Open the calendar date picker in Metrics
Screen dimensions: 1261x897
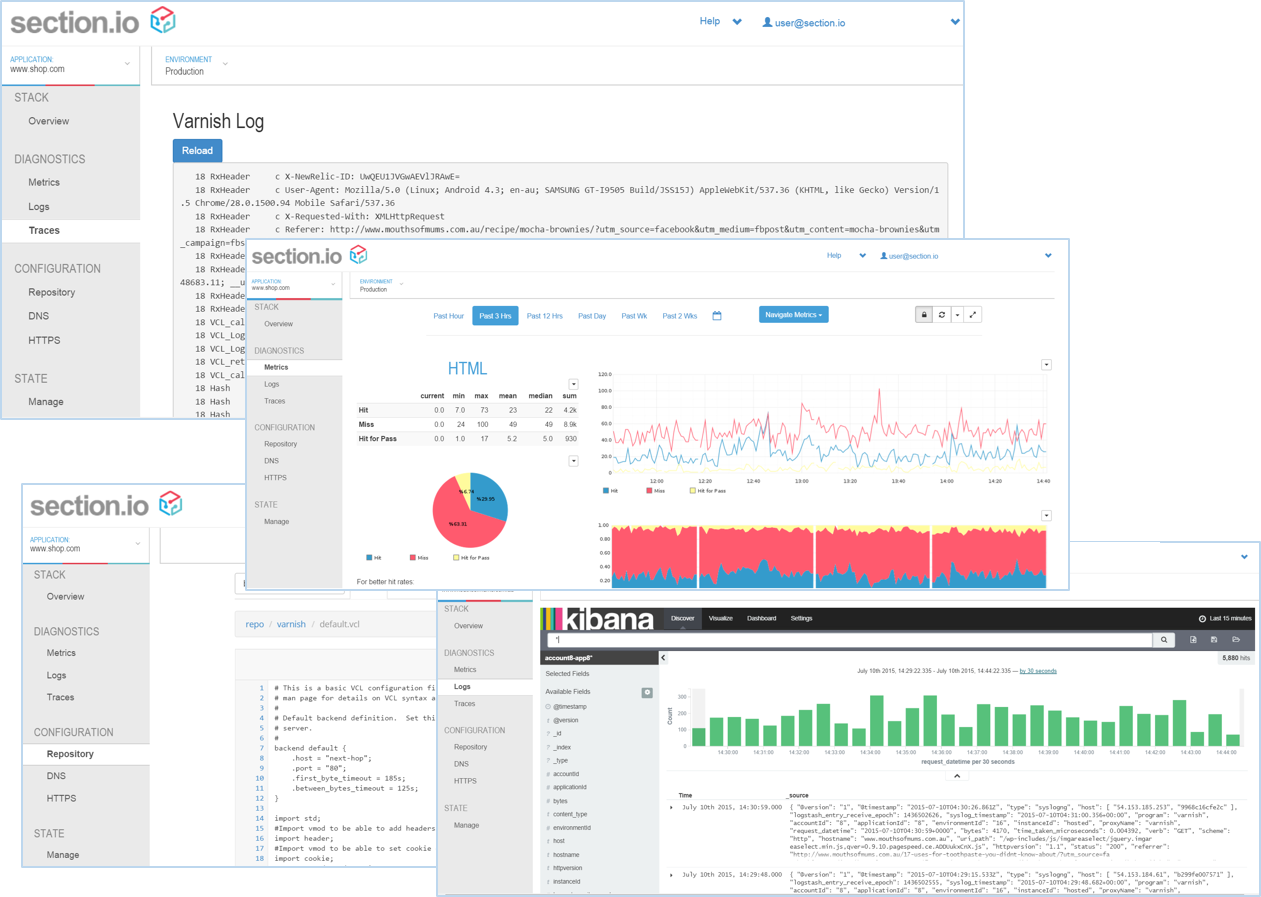pos(717,316)
